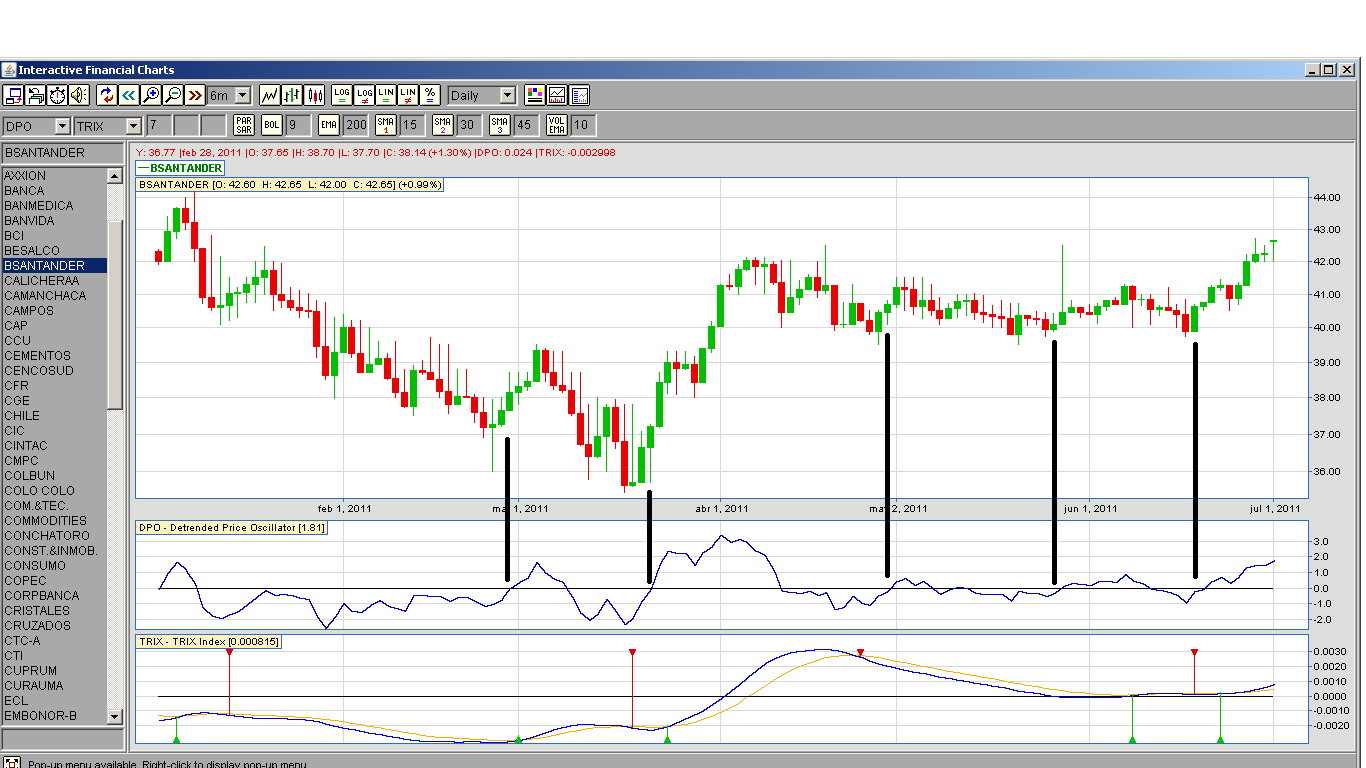Click the LIN equal scale icon
The width and height of the screenshot is (1366, 768).
coord(386,95)
